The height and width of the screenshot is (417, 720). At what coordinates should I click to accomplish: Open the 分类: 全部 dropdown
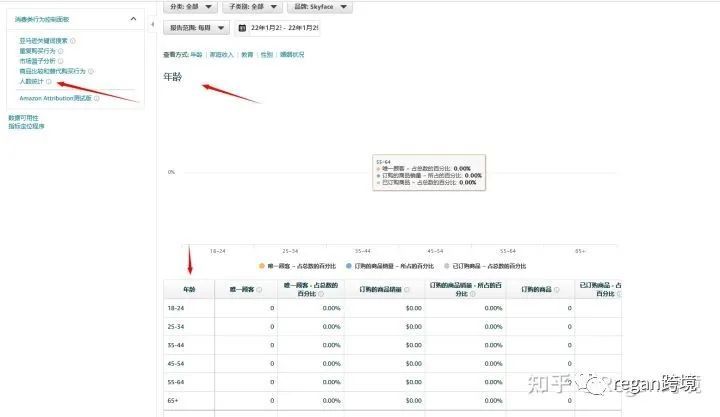(x=190, y=7)
